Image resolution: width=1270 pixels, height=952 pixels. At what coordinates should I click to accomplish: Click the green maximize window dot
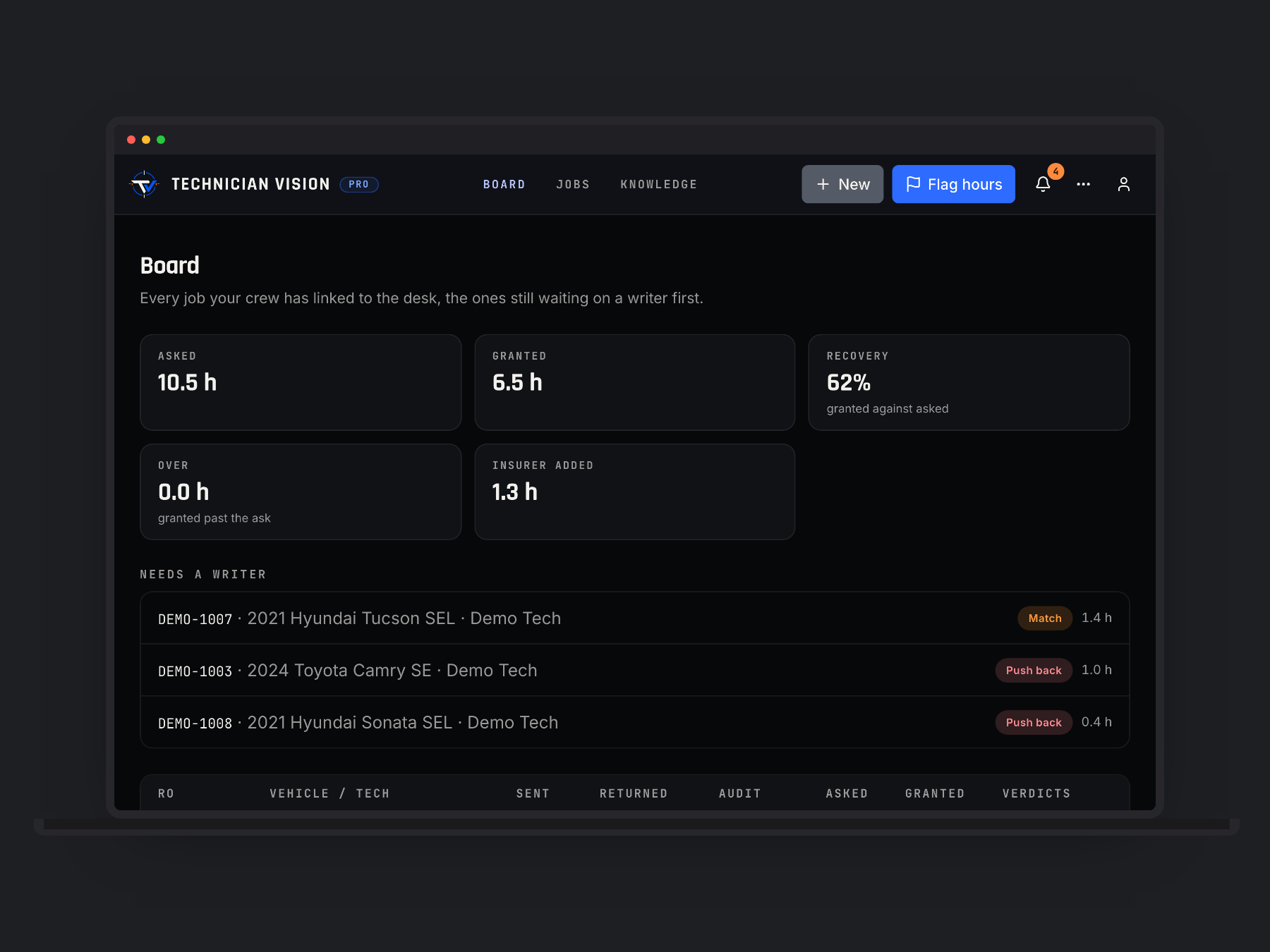(x=161, y=140)
